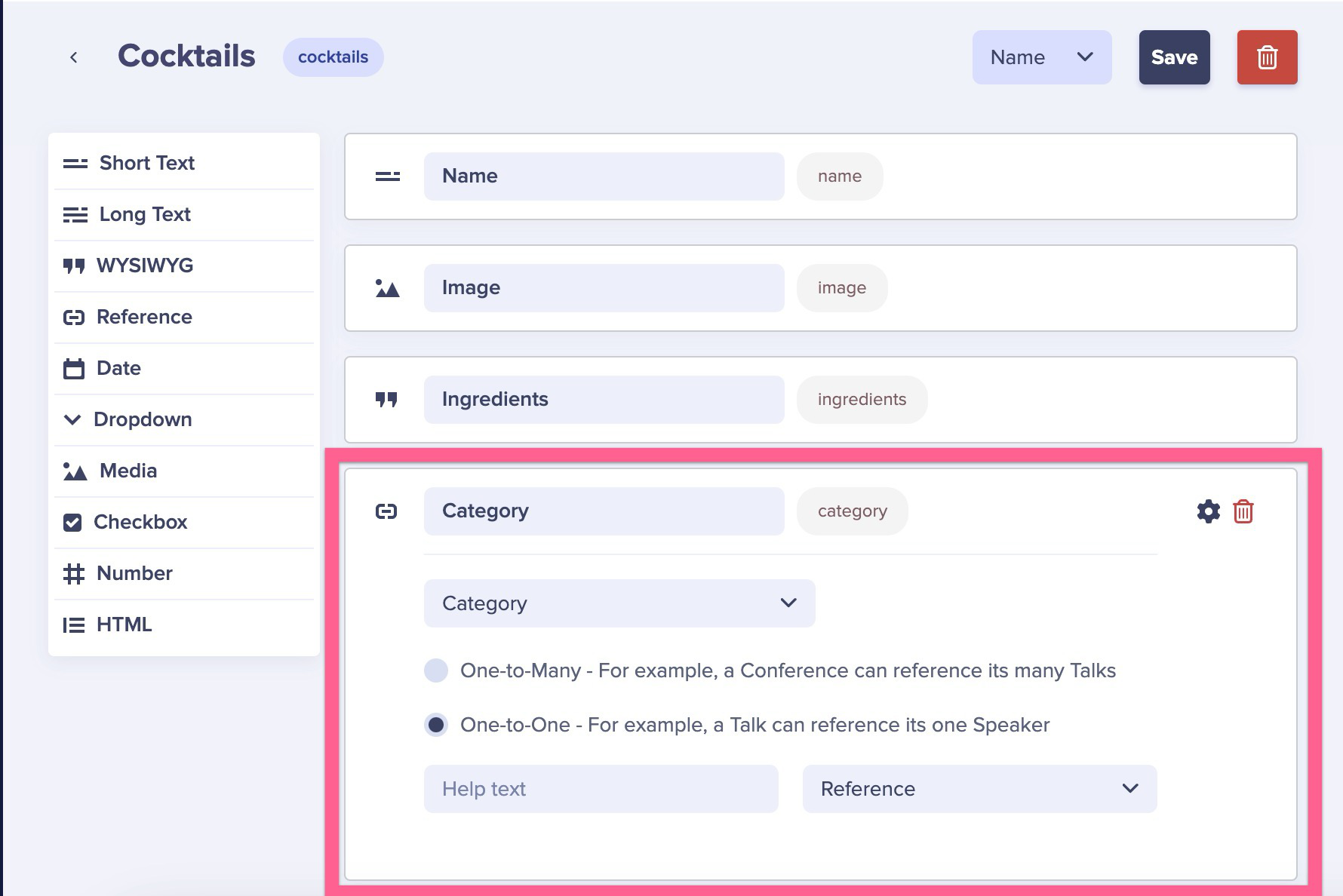Select the Reference field type icon

tap(74, 317)
